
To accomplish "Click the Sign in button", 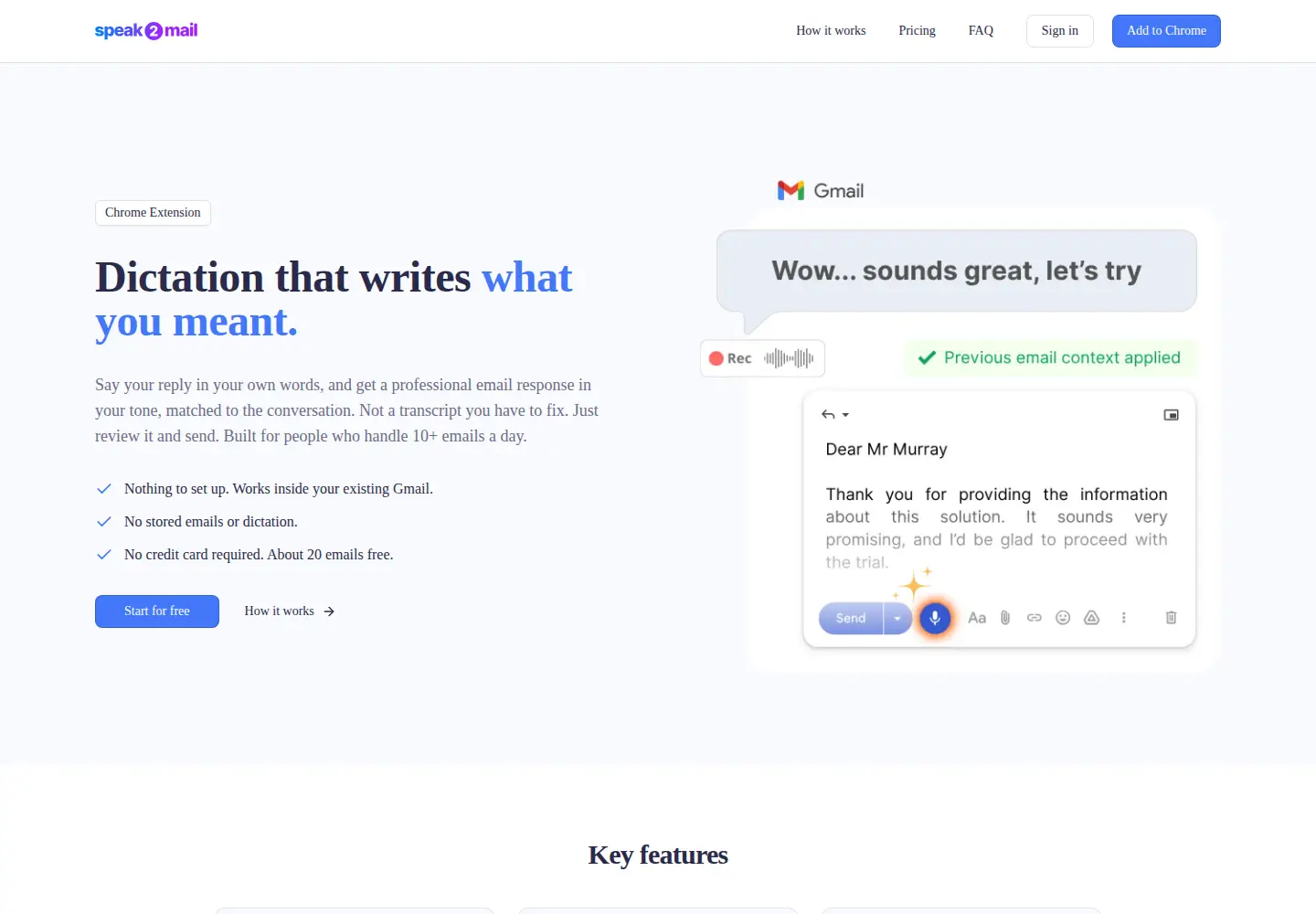I will [x=1060, y=31].
